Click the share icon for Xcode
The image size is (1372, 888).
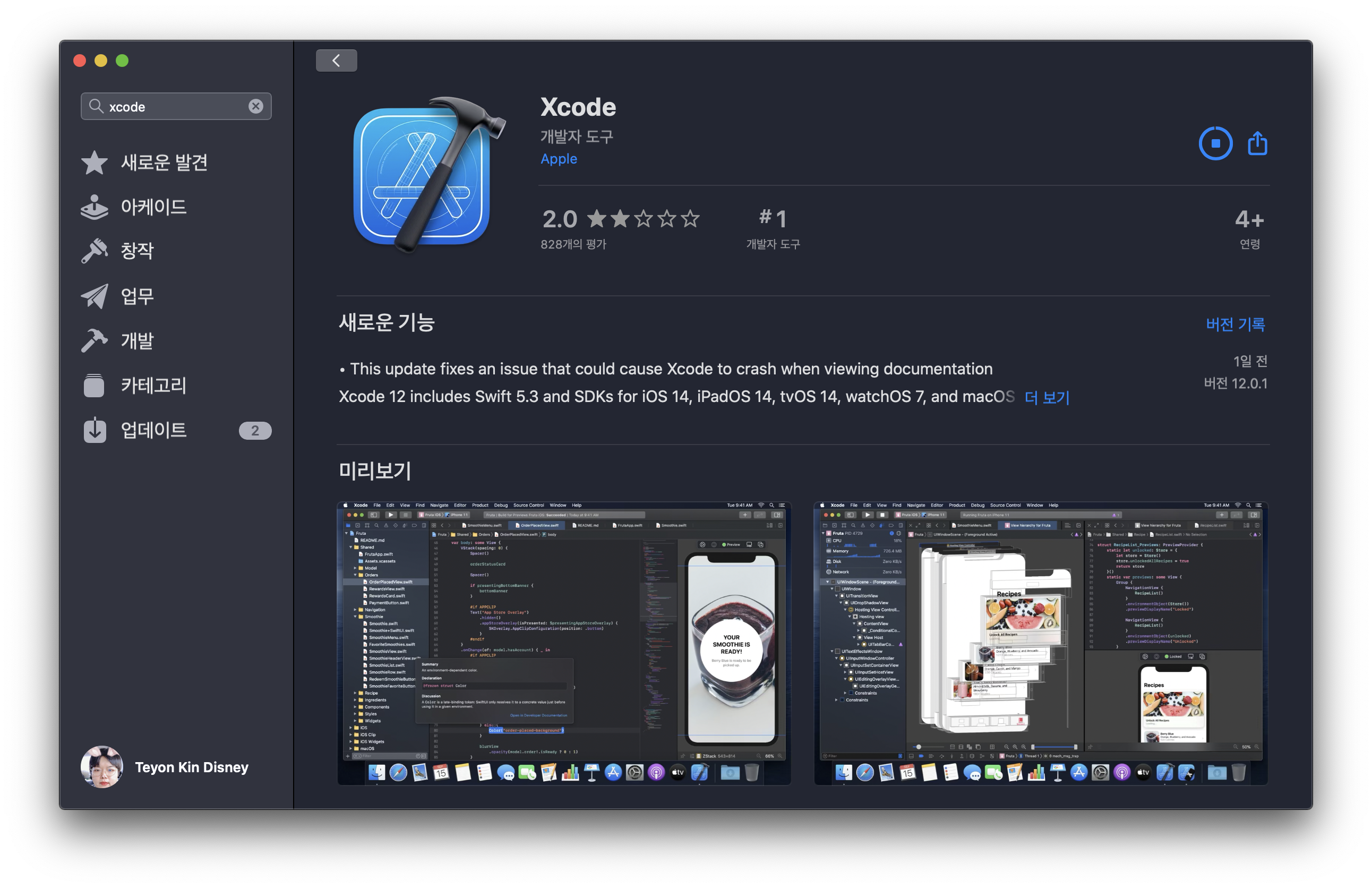point(1257,143)
